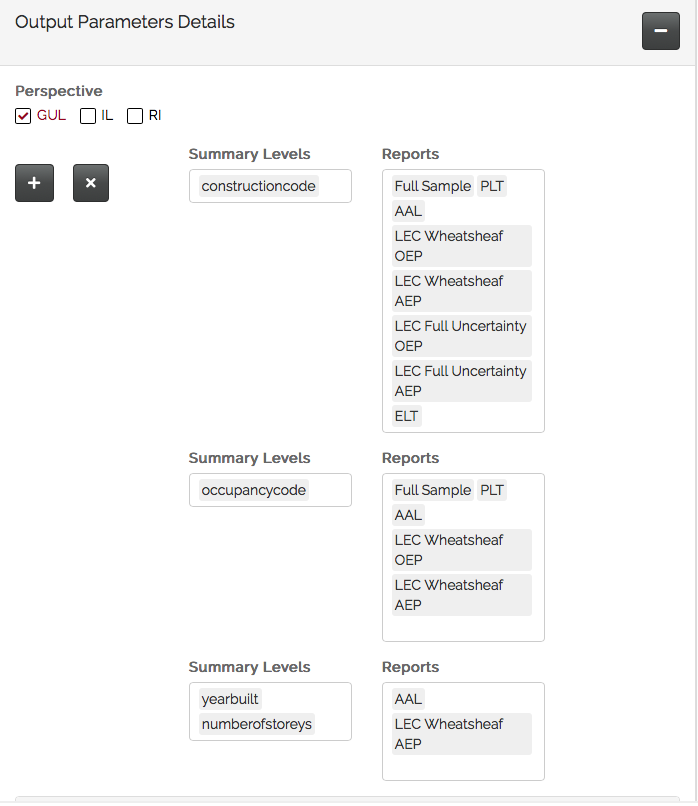Open the constructioncode Summary Levels field

point(334,186)
